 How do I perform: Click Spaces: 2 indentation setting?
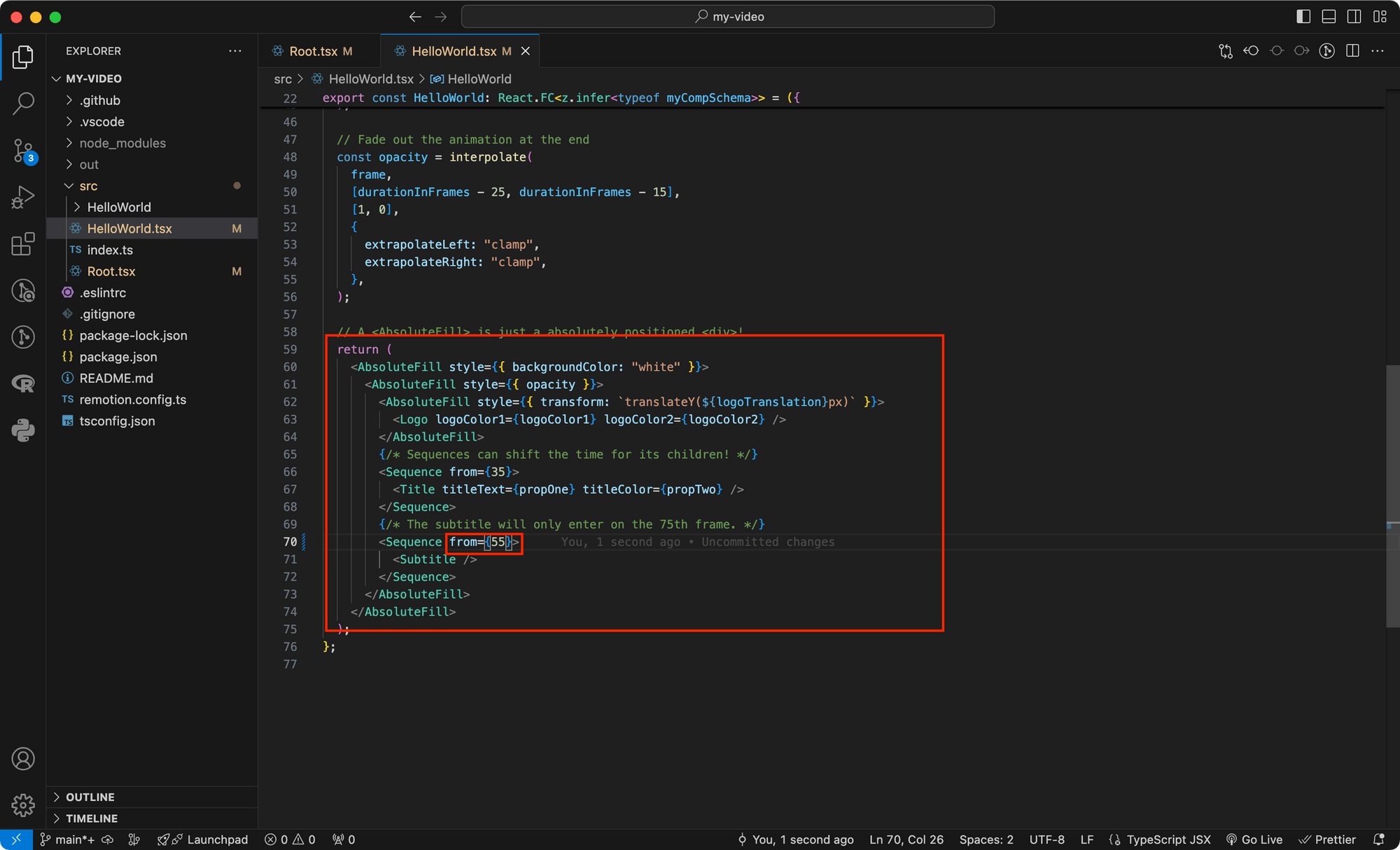(986, 840)
